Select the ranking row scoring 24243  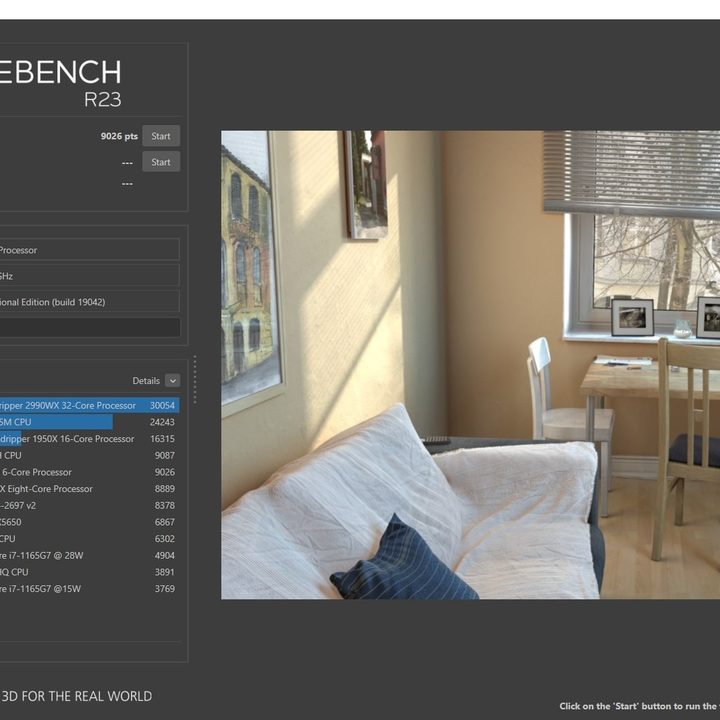pos(90,422)
